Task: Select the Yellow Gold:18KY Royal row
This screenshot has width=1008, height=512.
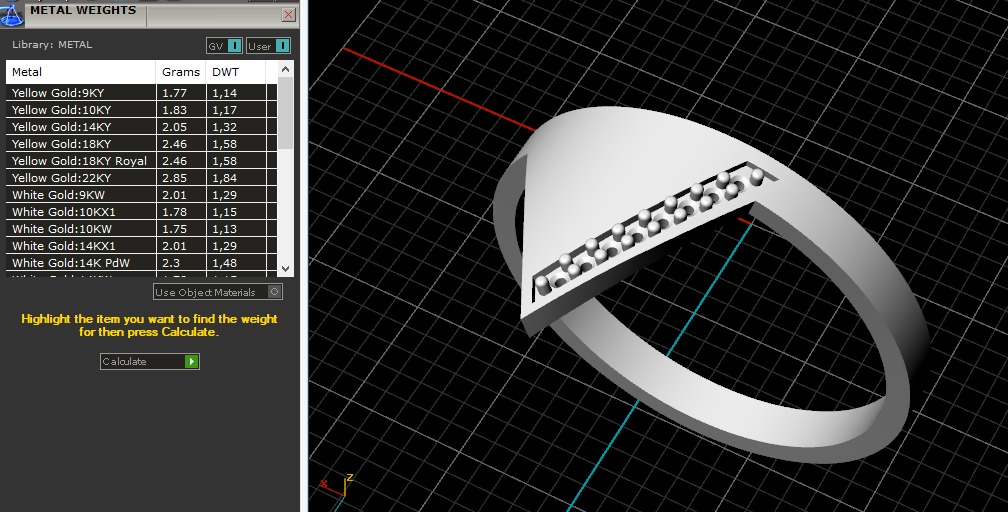Action: (x=141, y=161)
